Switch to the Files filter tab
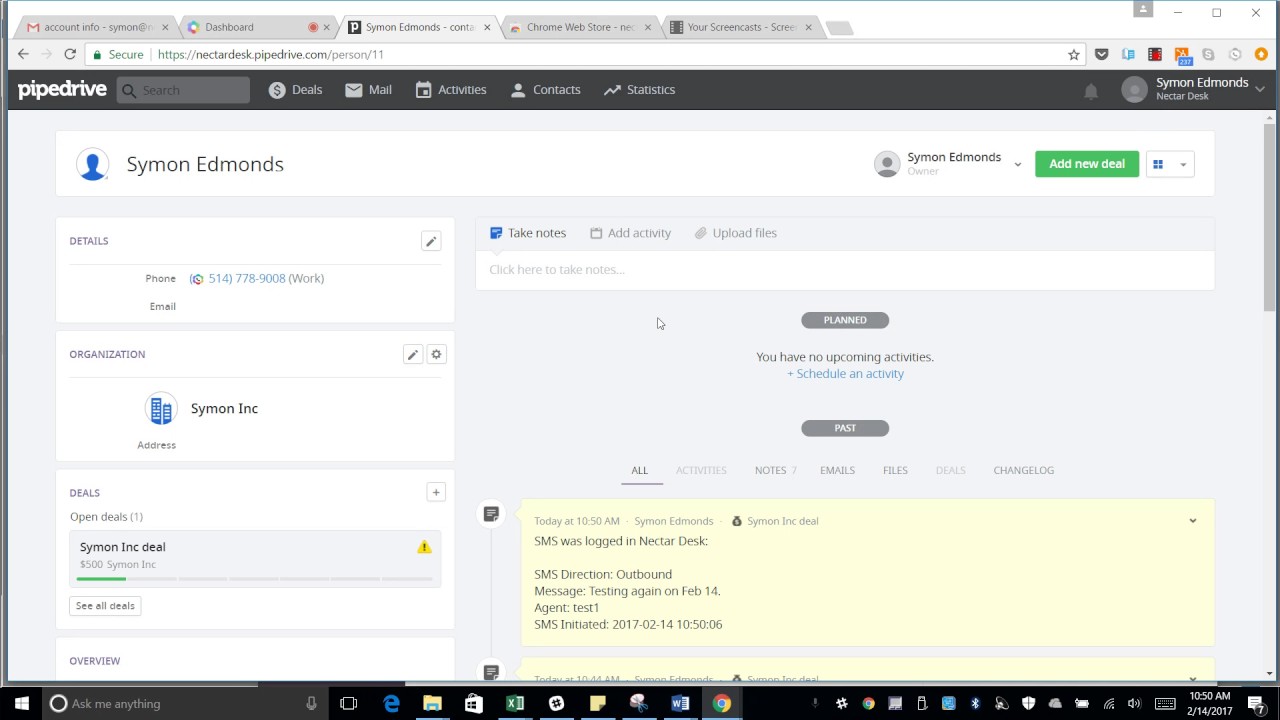The height and width of the screenshot is (720, 1280). tap(895, 470)
